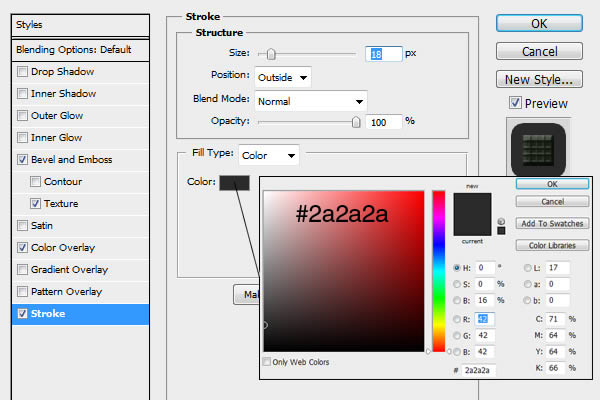
Task: Select the L lightness radio button
Action: point(527,268)
